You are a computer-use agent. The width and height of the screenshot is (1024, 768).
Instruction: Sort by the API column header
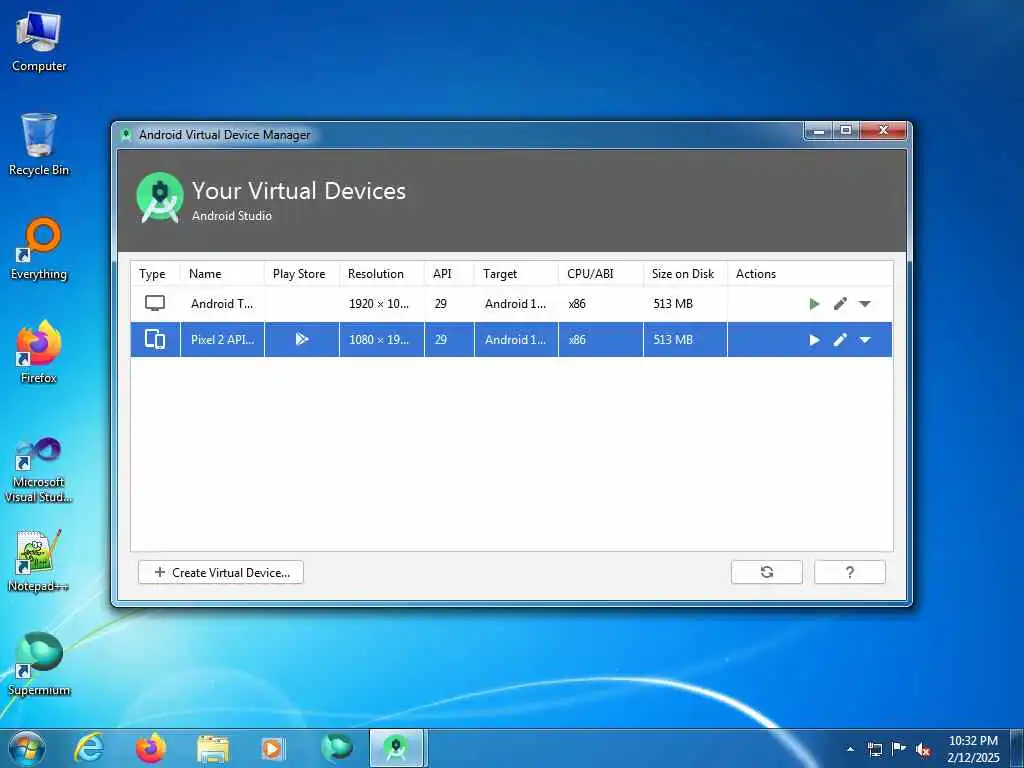pos(449,274)
